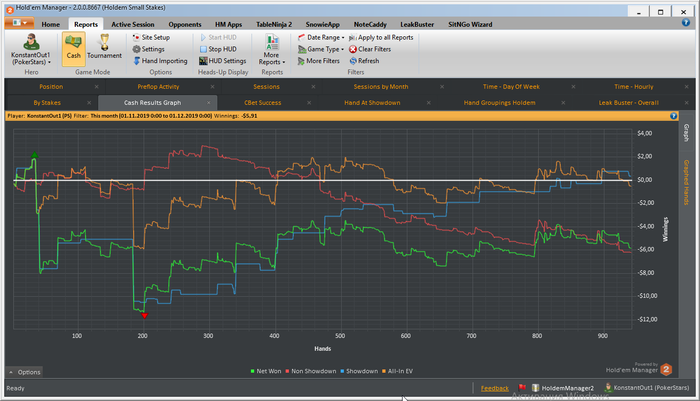The width and height of the screenshot is (700, 401).
Task: Open the Active Session ribbon tab
Action: (x=133, y=25)
